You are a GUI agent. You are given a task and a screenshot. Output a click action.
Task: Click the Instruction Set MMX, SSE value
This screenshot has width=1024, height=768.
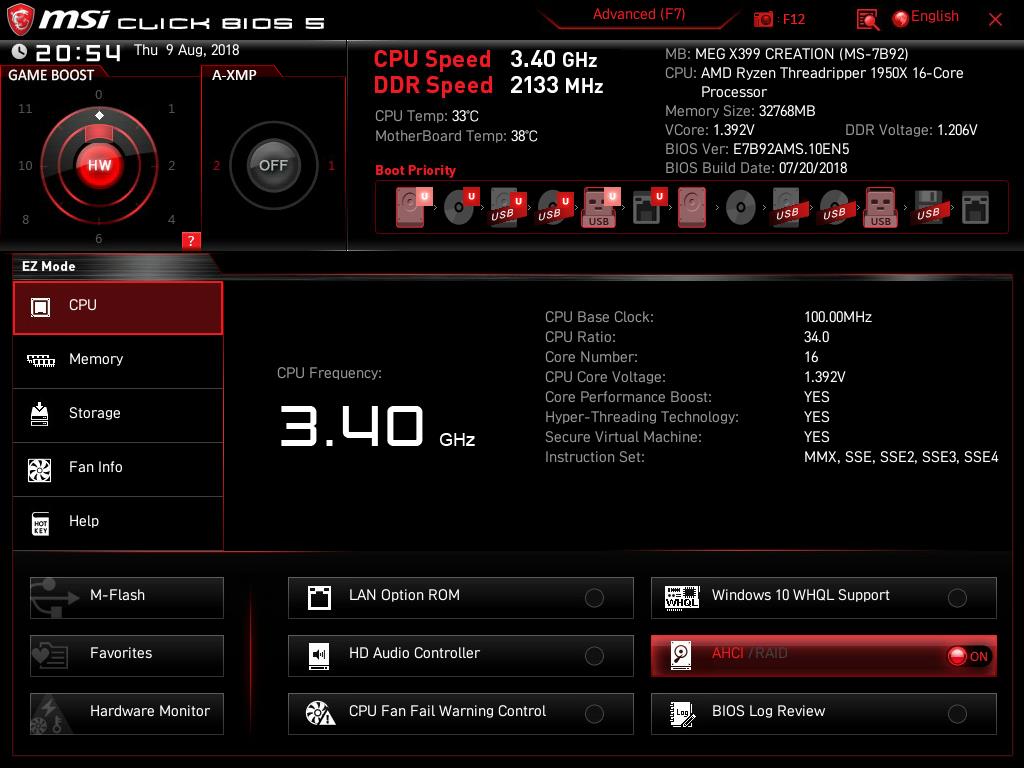[x=901, y=457]
